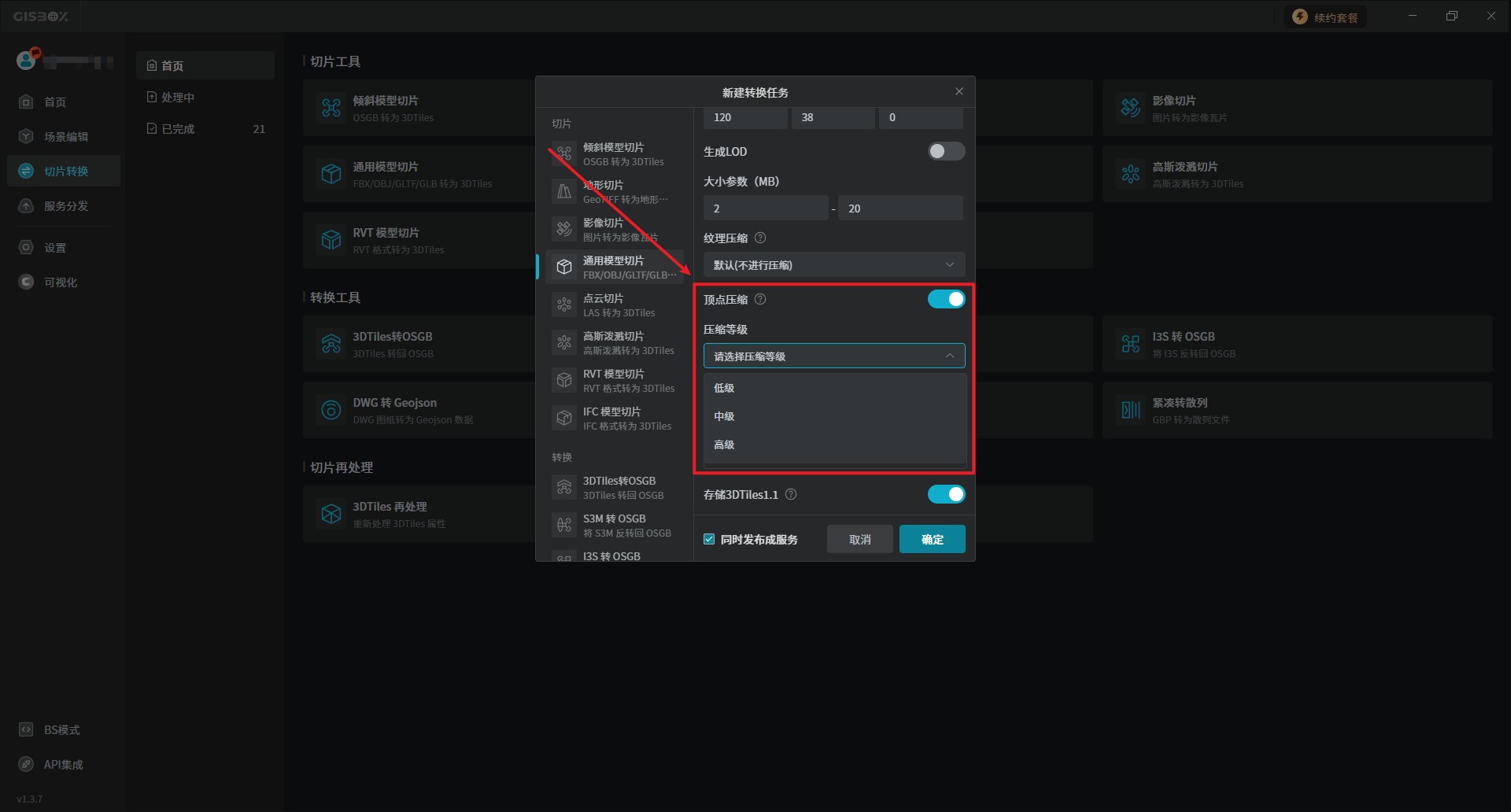This screenshot has width=1511, height=812.
Task: Turn off the 顶点压缩 switch
Action: point(945,299)
